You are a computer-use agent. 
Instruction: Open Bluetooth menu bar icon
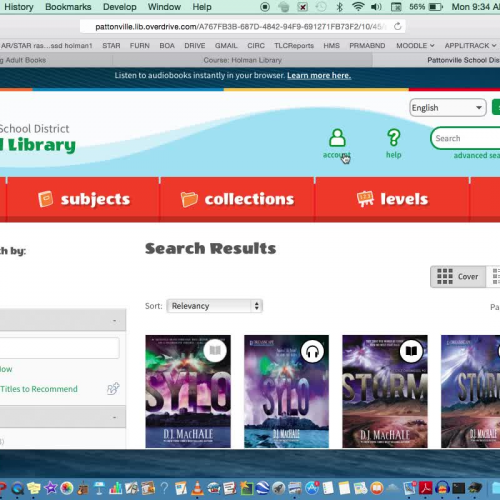coord(339,7)
